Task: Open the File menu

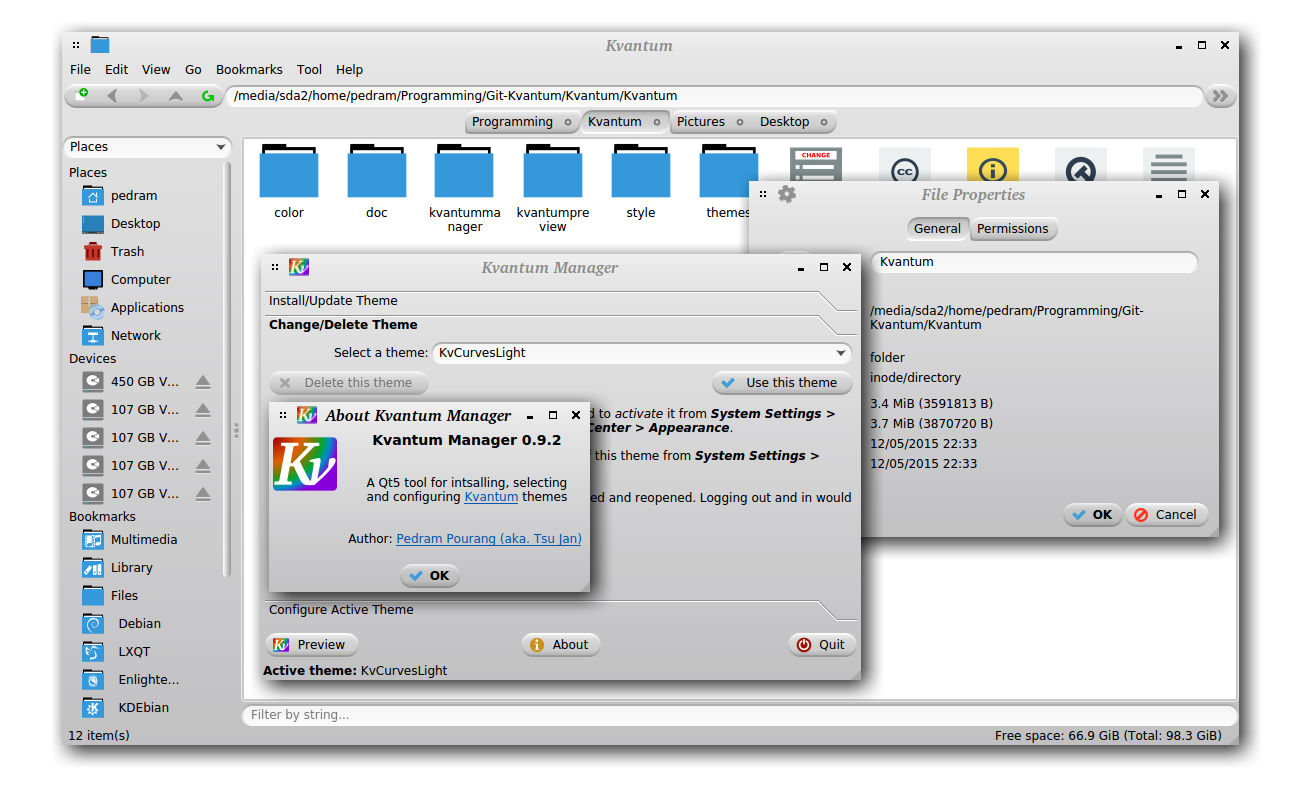Action: 80,69
